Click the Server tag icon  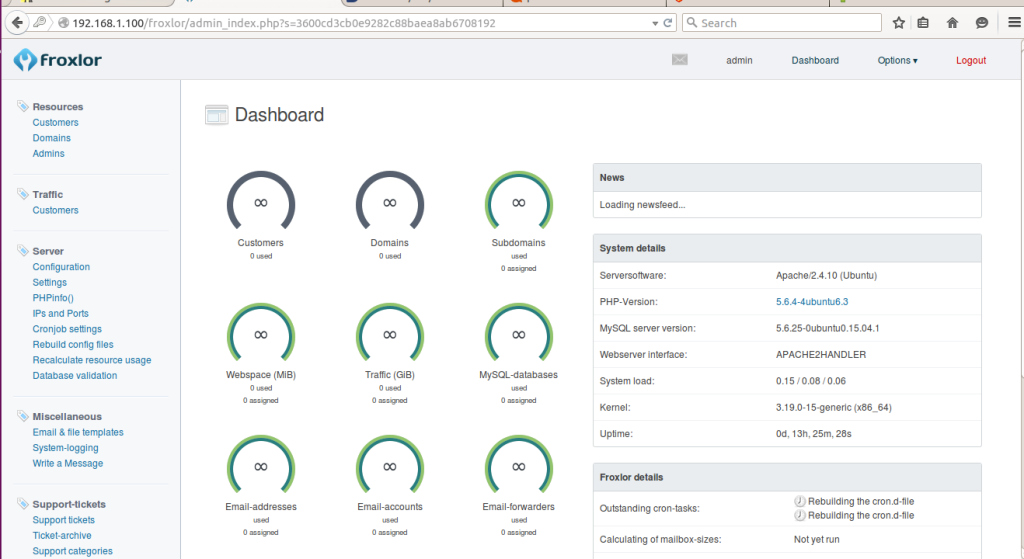23,250
